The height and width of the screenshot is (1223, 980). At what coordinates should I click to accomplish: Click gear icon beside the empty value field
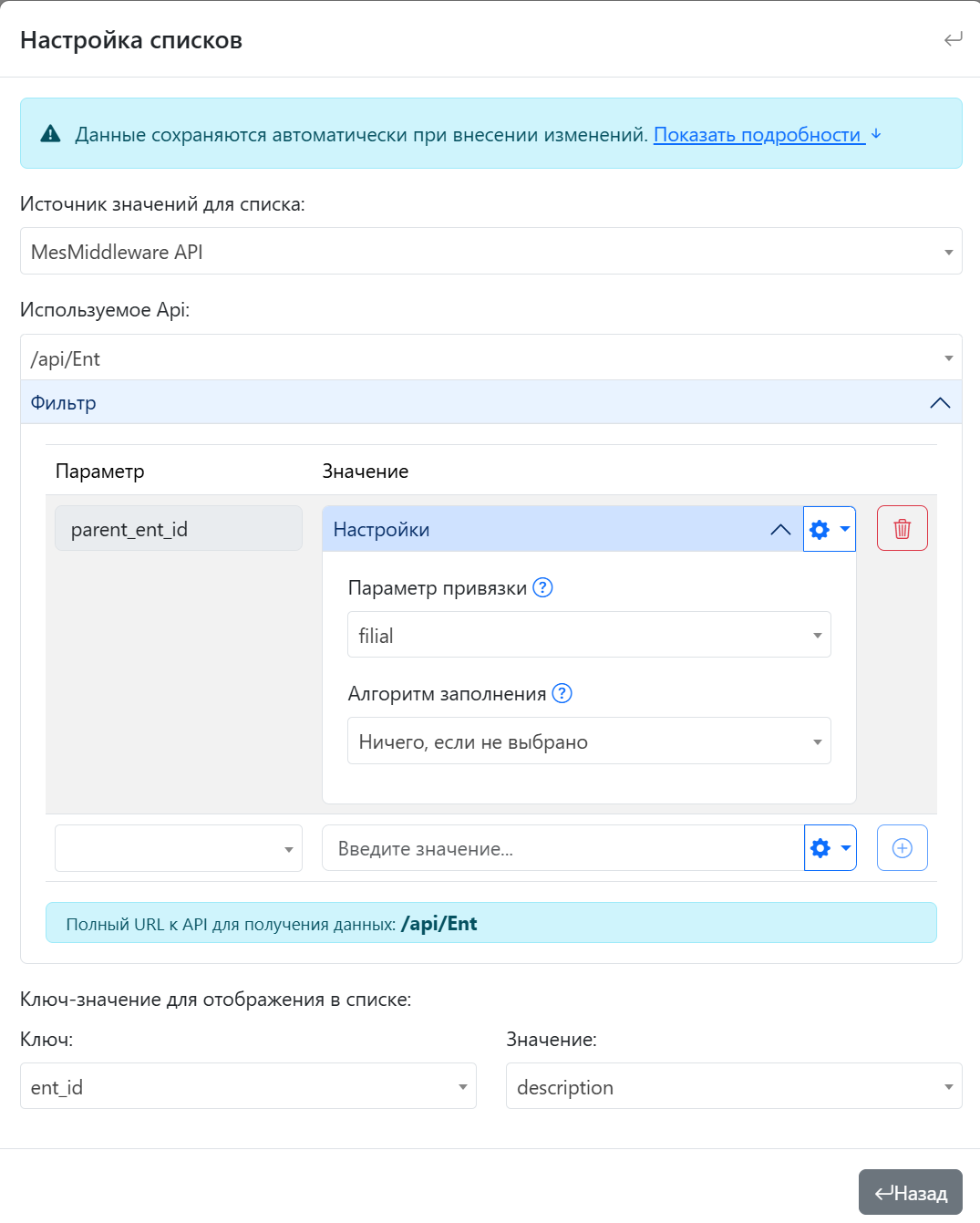(830, 848)
